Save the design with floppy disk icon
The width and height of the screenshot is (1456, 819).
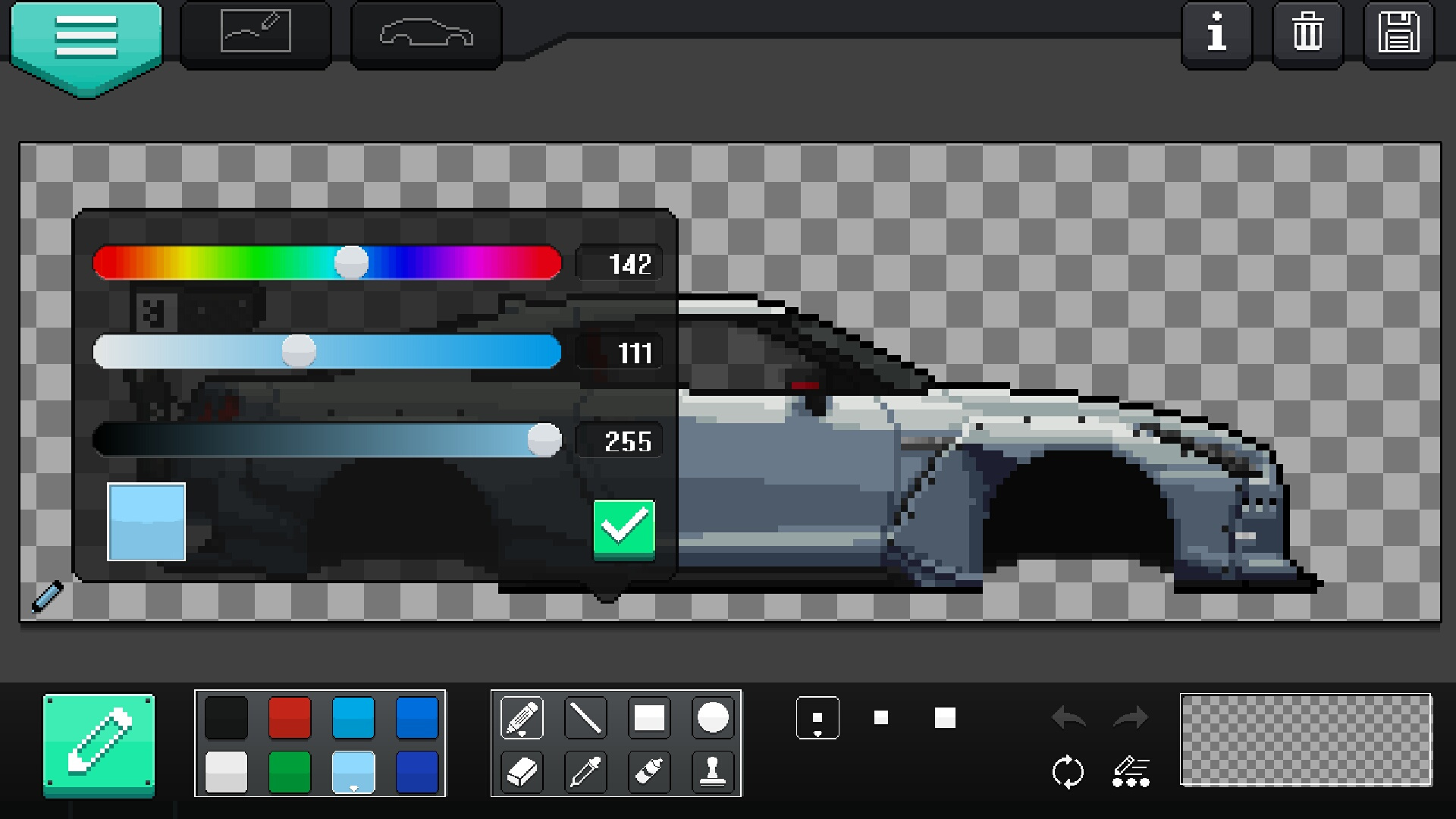(1398, 34)
